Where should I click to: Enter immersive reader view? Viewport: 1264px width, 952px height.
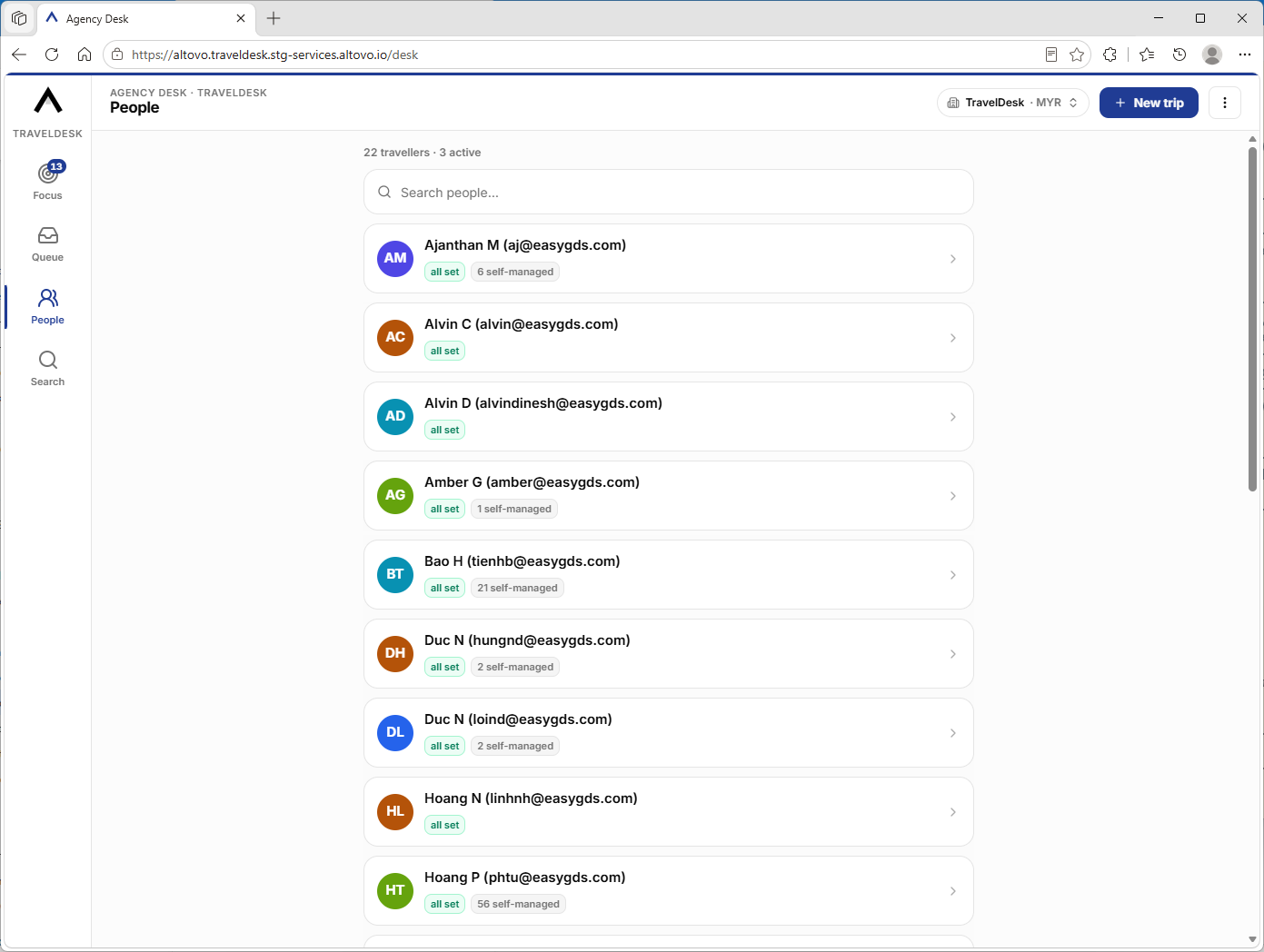(1051, 55)
